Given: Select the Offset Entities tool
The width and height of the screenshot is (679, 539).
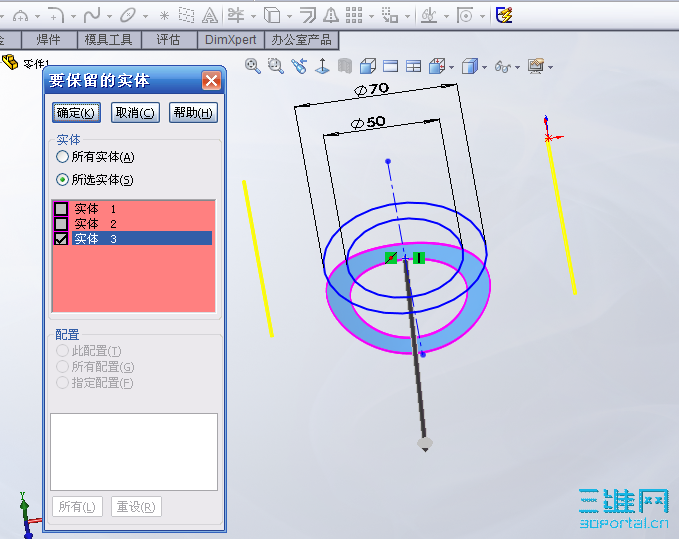Looking at the screenshot, I should click(x=308, y=16).
